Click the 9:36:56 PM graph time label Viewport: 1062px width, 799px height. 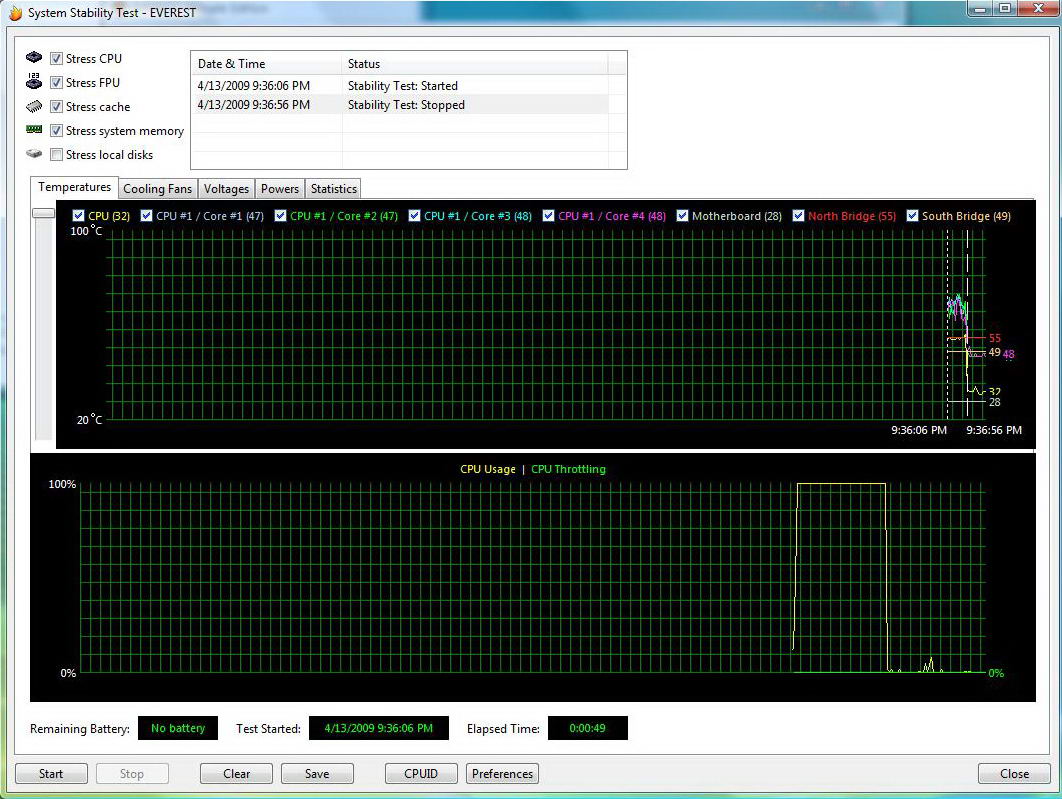coord(994,430)
